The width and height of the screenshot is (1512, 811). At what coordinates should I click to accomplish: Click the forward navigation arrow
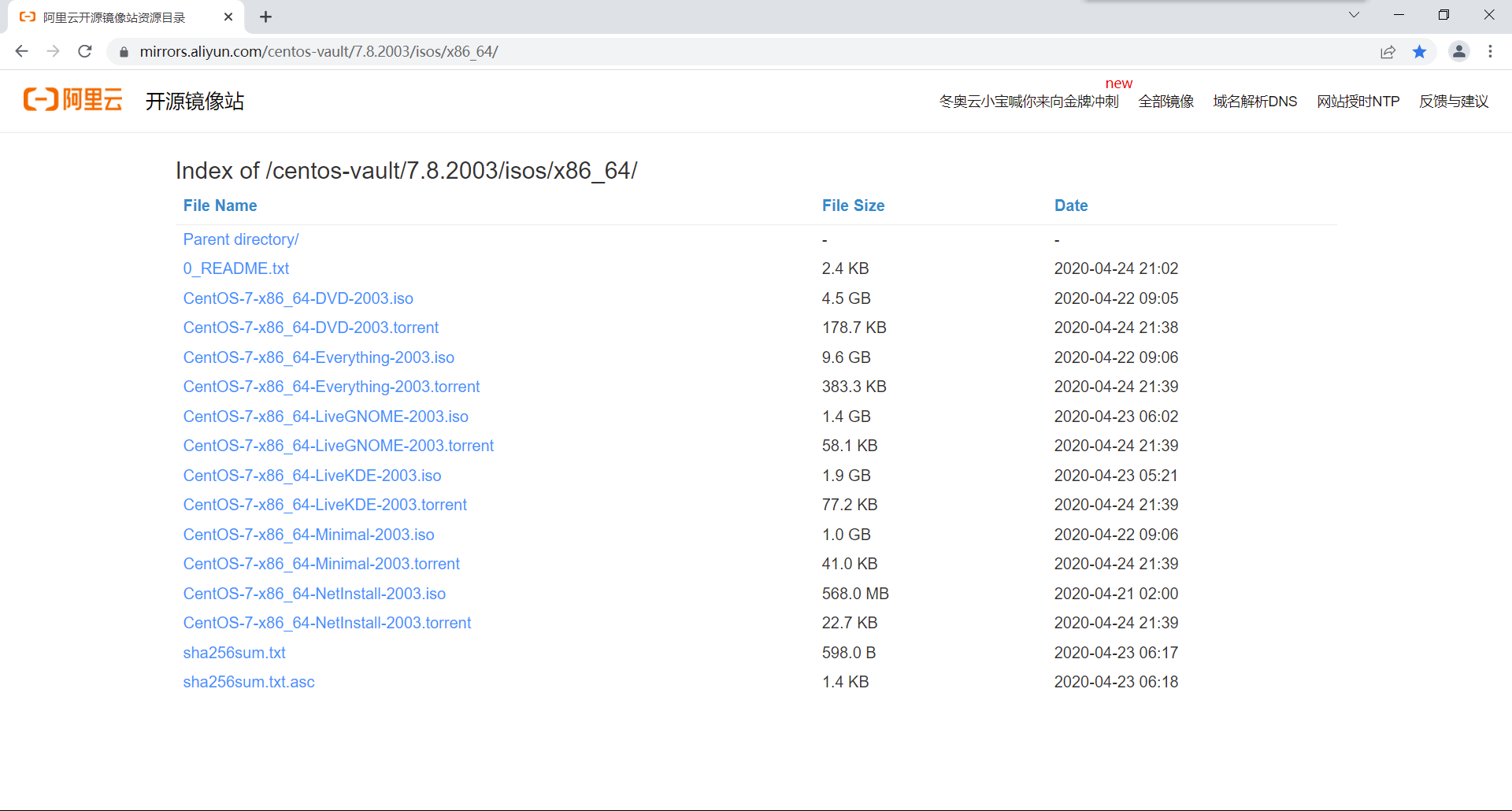53,51
